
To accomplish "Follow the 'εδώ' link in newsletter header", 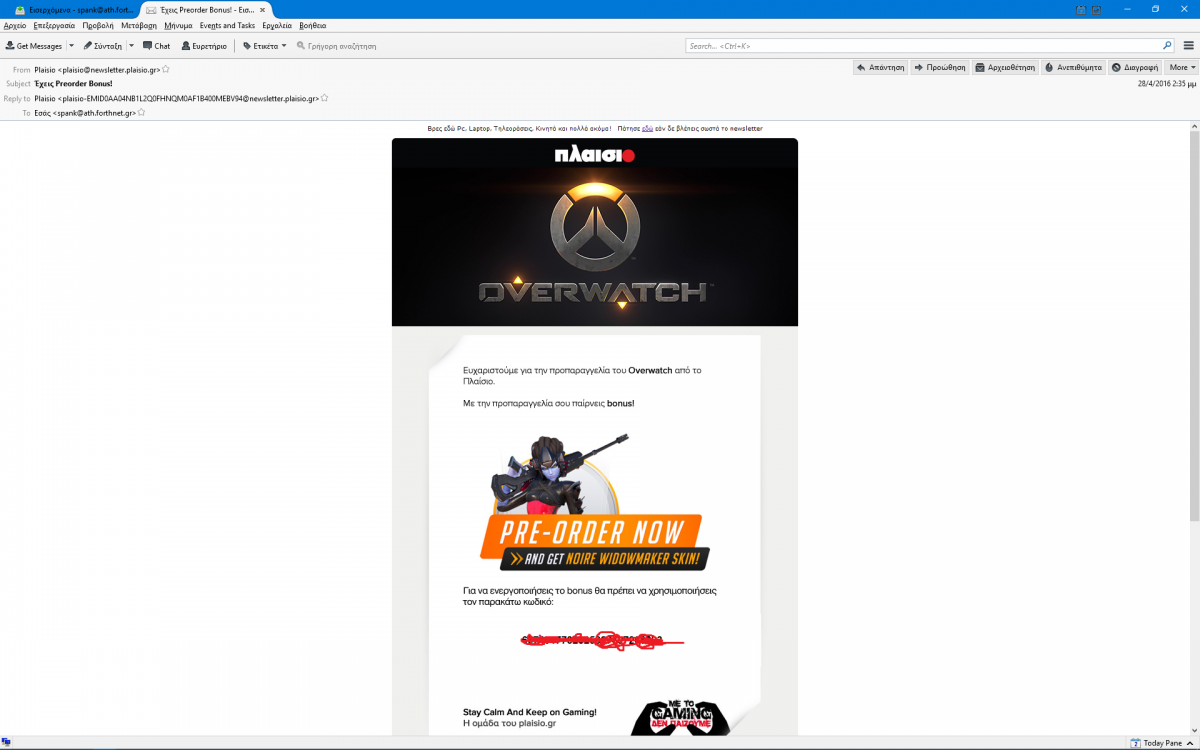I will tap(647, 129).
